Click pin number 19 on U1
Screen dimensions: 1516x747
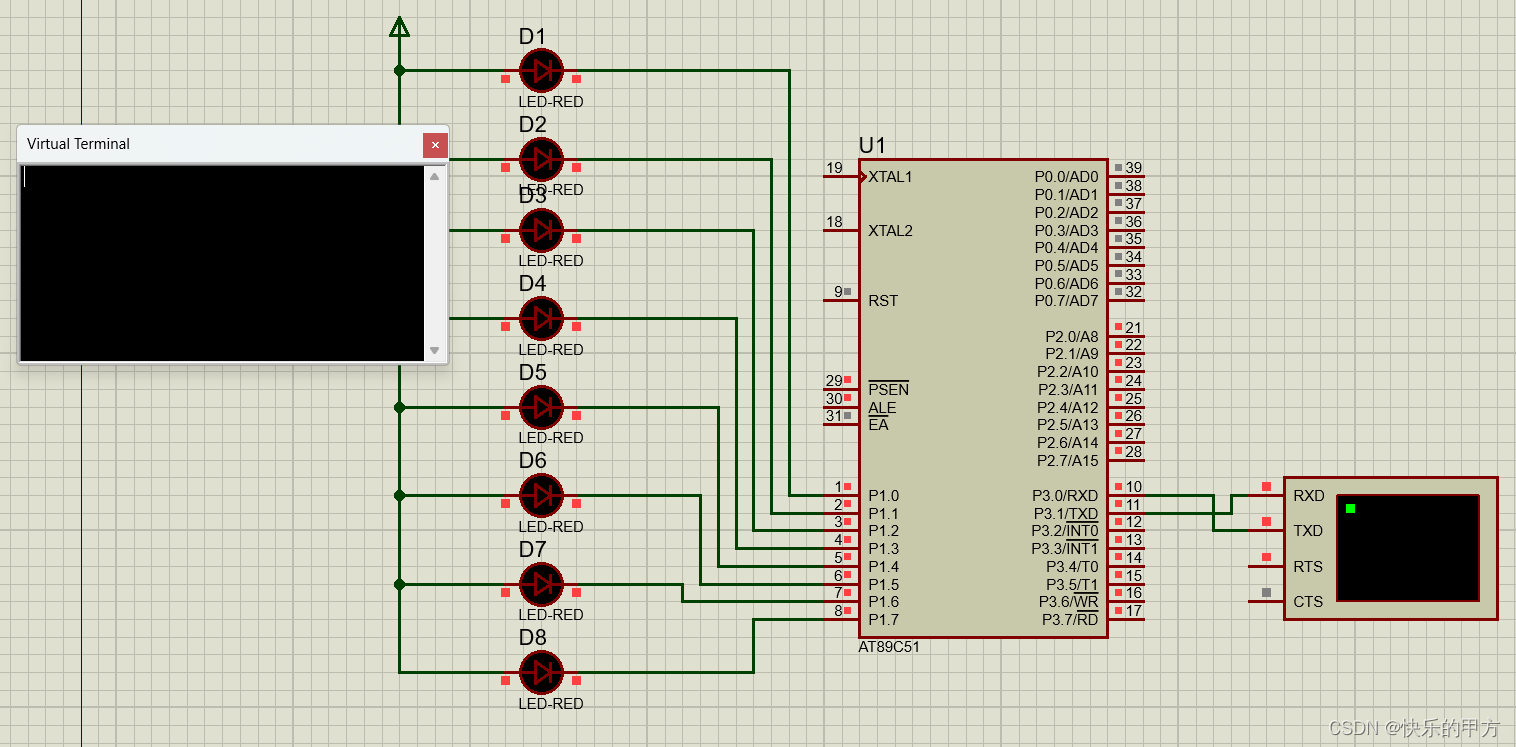834,168
